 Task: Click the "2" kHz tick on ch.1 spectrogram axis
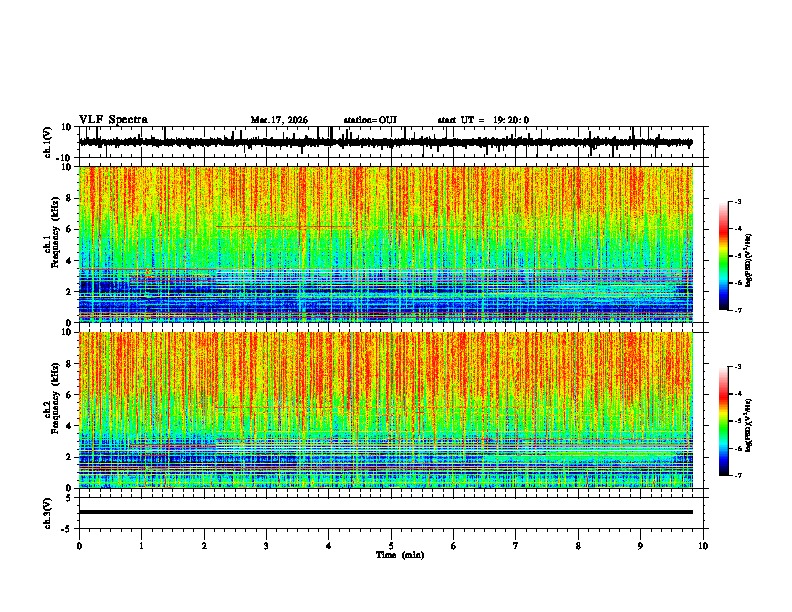[x=69, y=292]
